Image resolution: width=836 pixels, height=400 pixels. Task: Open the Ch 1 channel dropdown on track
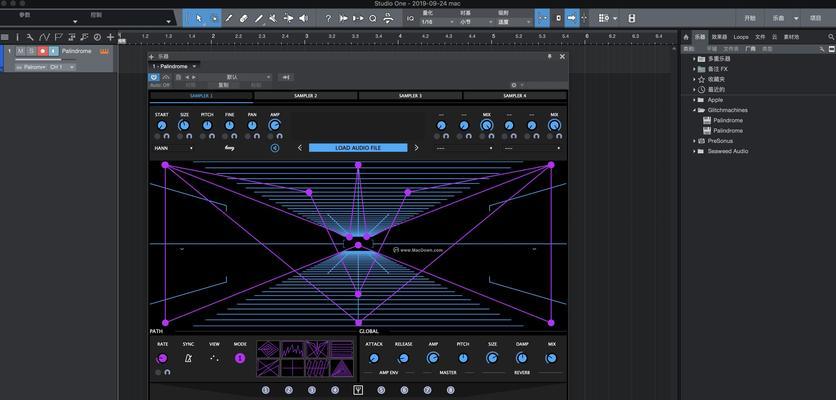pos(62,68)
